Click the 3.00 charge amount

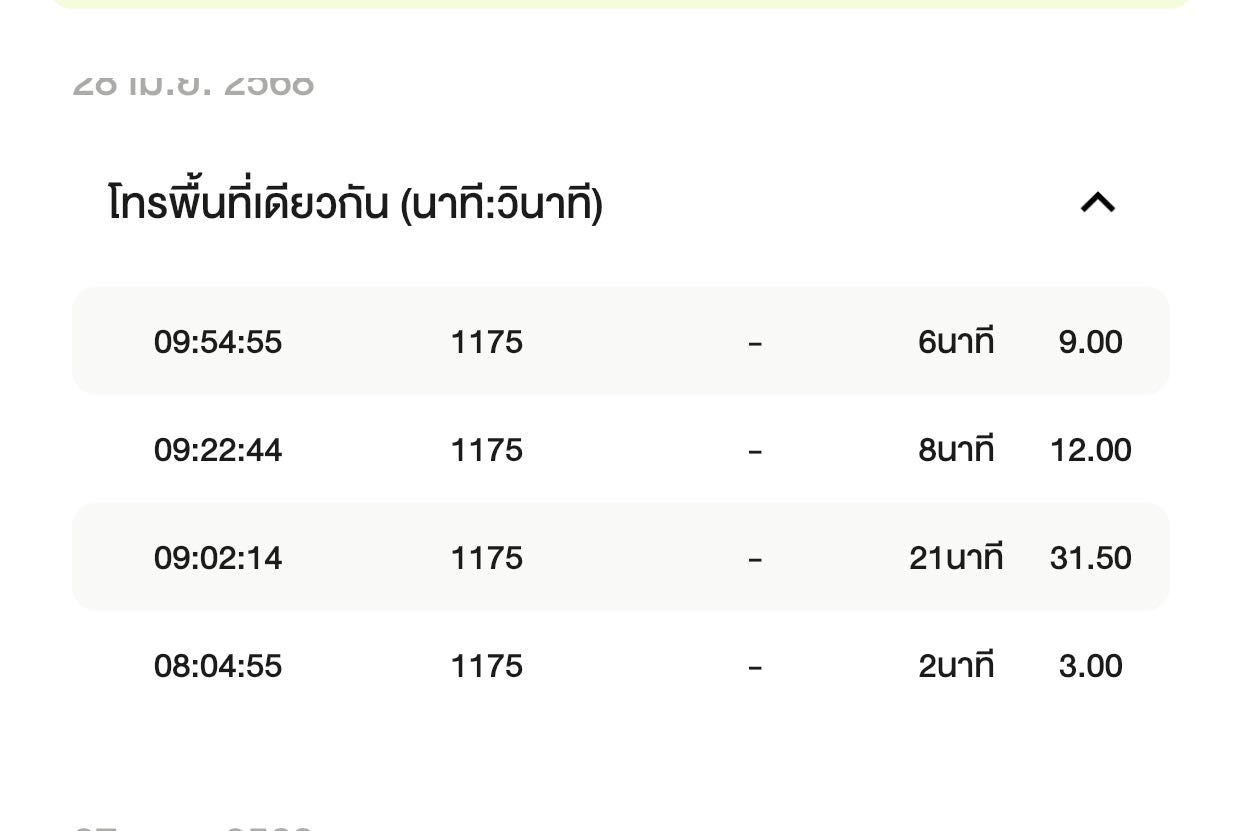point(1090,666)
